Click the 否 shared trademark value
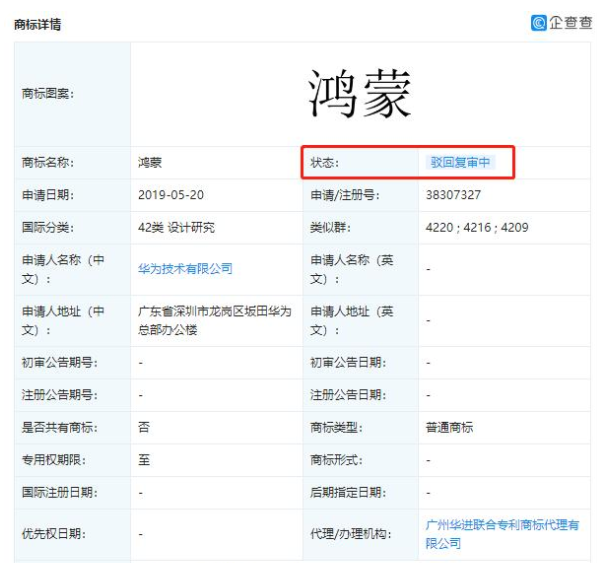597x563 pixels. [x=144, y=427]
